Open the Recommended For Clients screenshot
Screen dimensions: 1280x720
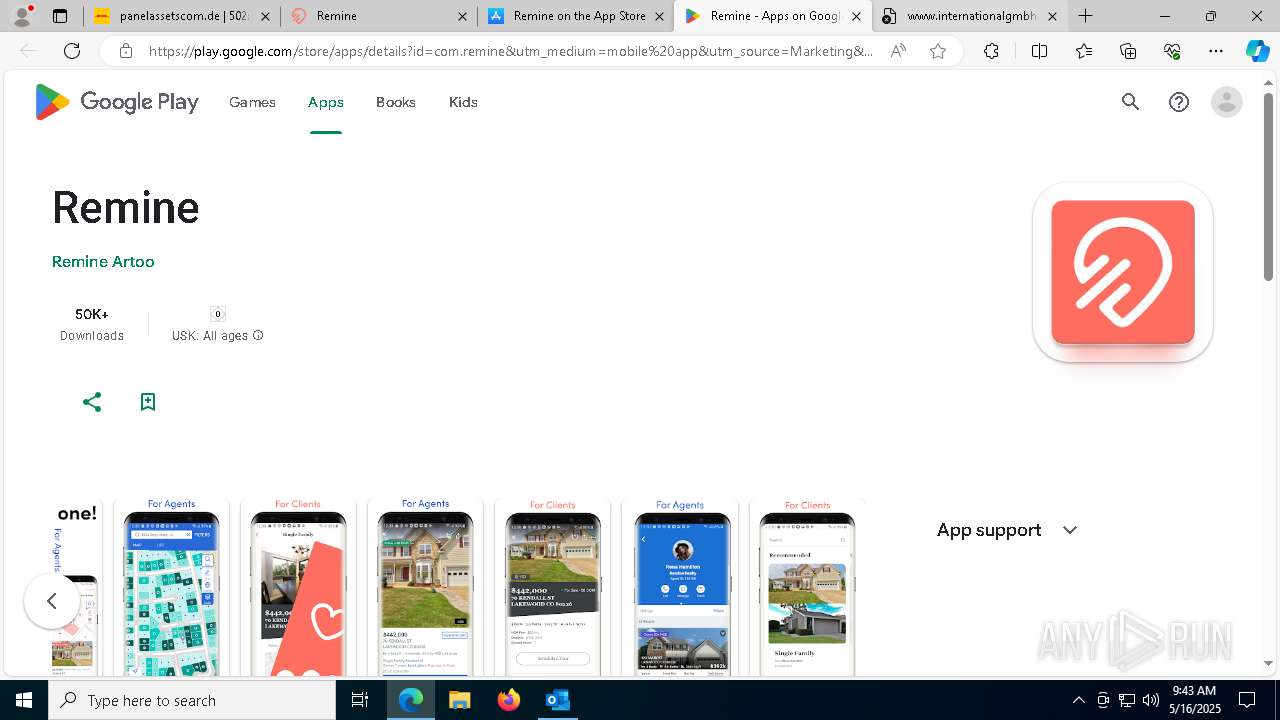pos(807,588)
